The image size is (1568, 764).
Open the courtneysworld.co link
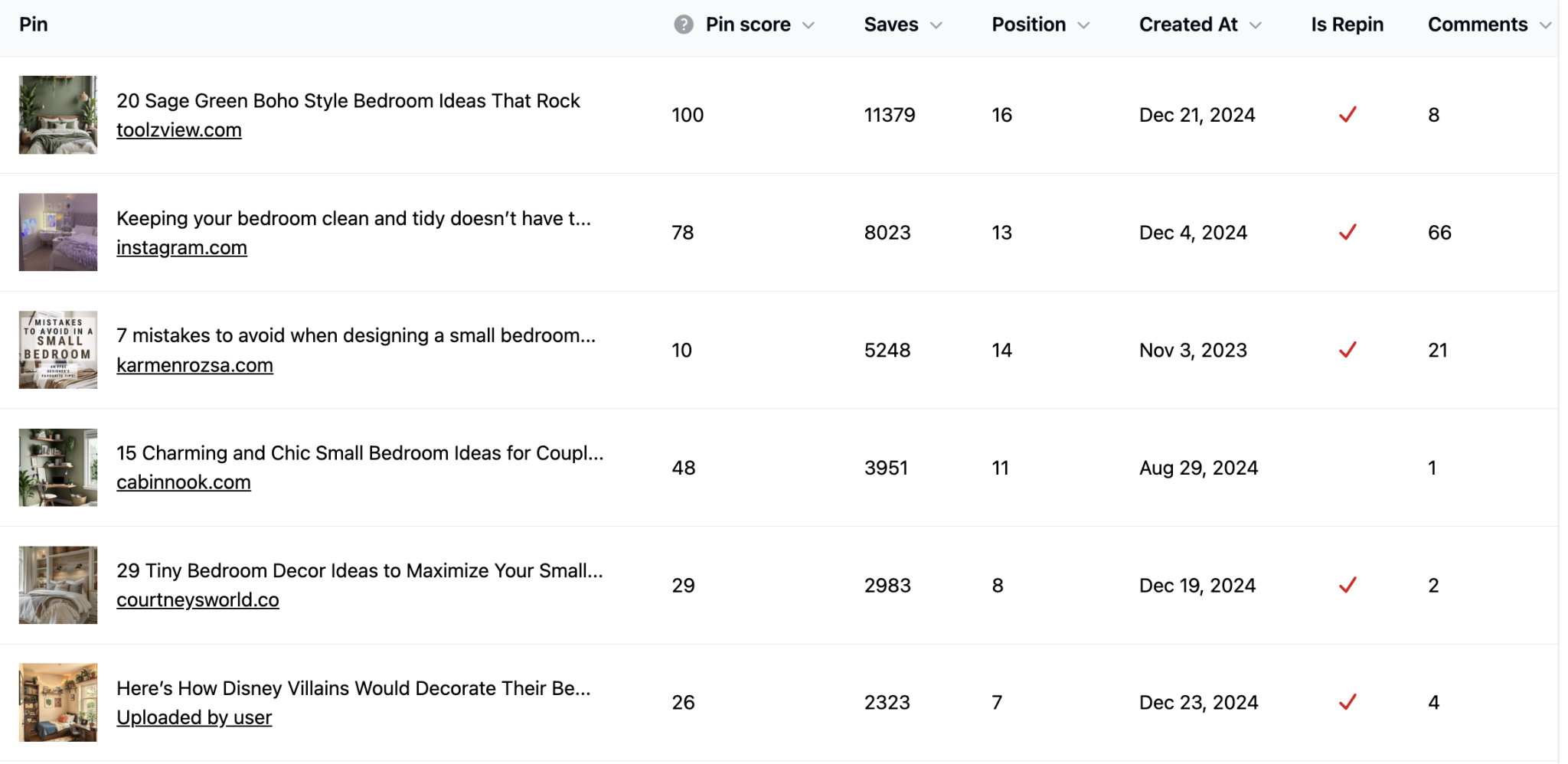coord(198,599)
